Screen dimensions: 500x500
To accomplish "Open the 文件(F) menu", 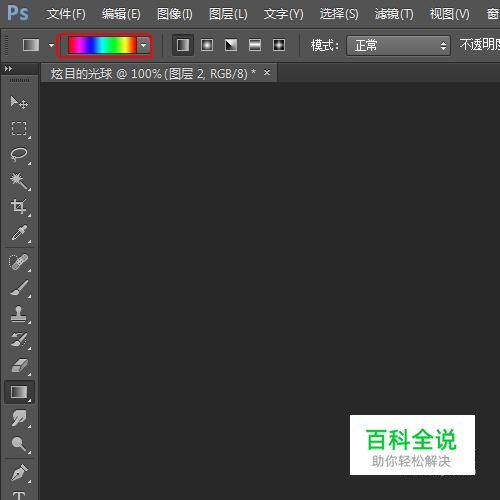I will click(x=66, y=14).
